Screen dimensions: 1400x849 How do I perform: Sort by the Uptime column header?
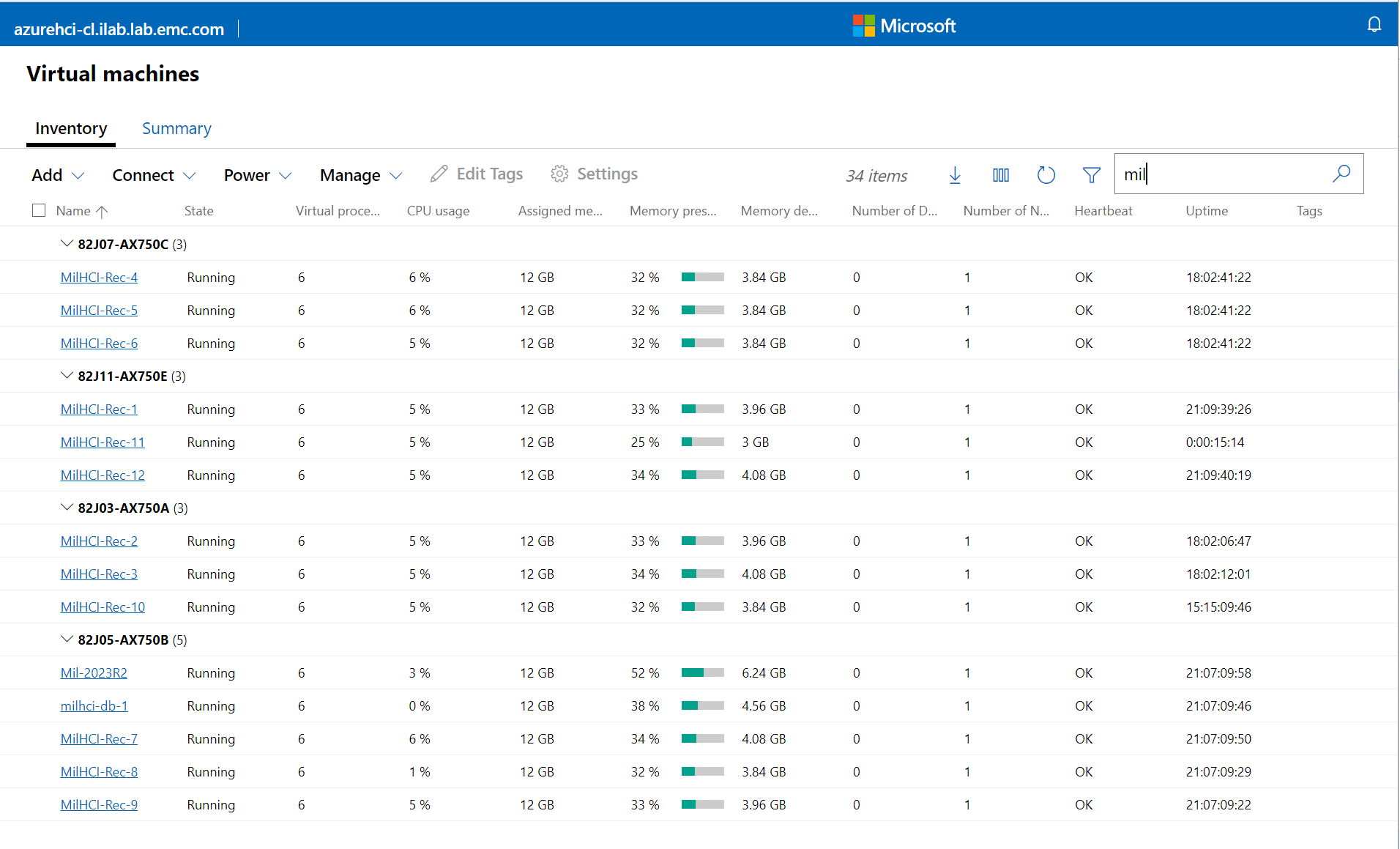(x=1207, y=211)
